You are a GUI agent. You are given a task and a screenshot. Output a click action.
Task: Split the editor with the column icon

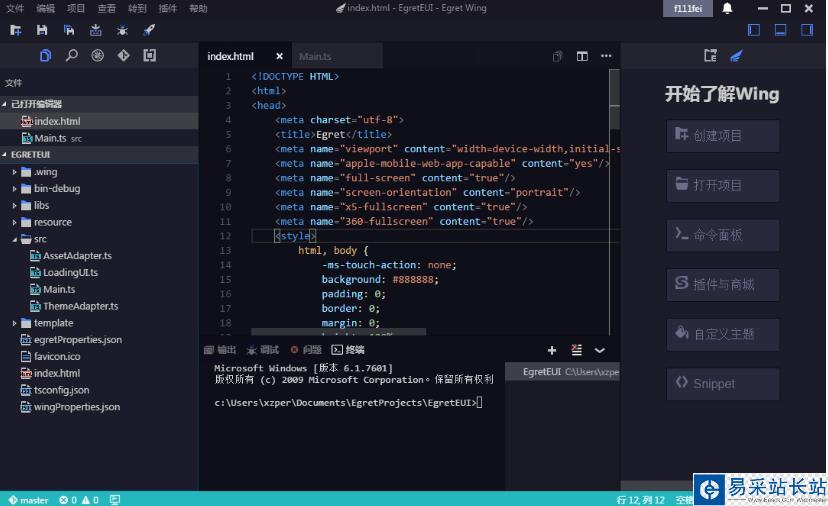pyautogui.click(x=582, y=56)
